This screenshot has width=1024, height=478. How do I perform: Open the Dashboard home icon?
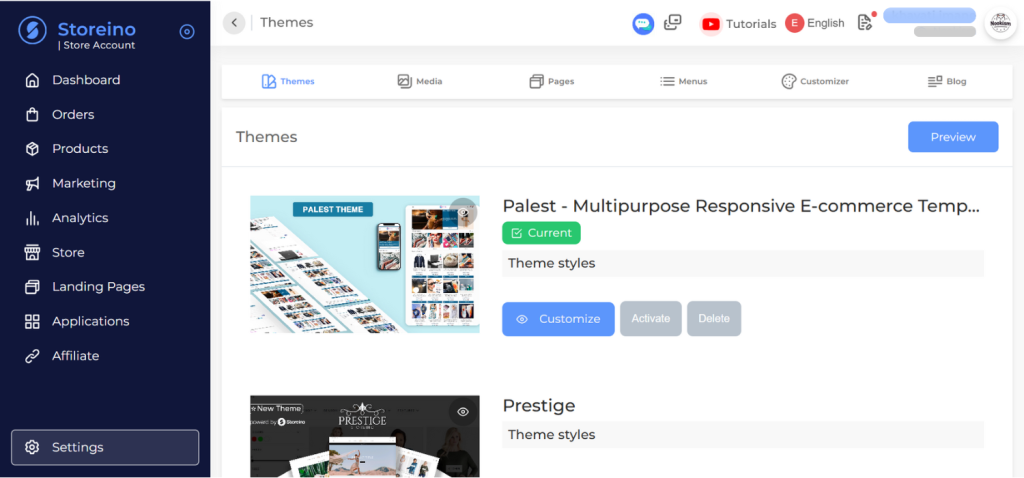[32, 80]
